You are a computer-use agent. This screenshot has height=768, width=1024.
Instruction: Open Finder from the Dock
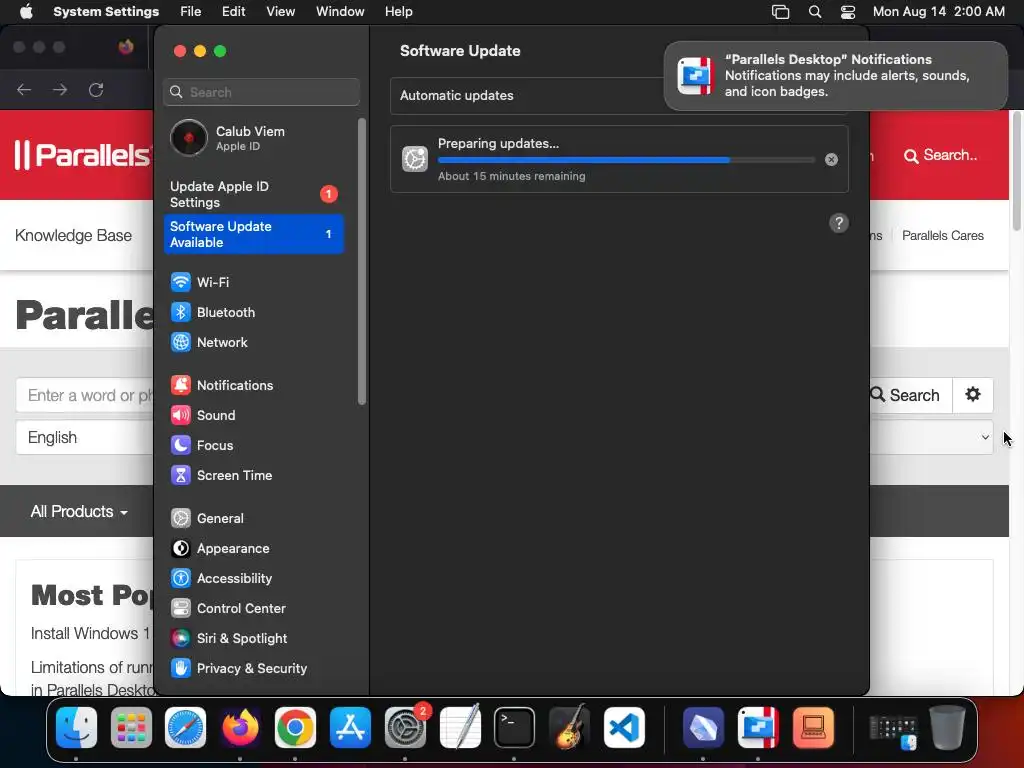(x=76, y=728)
